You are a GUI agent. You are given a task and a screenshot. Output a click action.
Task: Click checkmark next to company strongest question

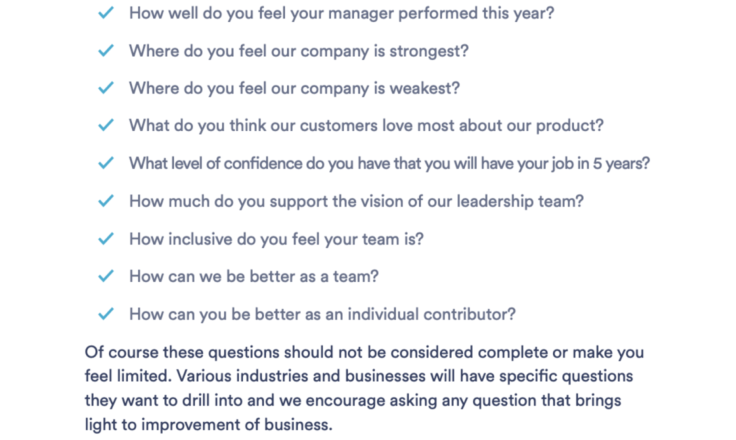[x=106, y=50]
